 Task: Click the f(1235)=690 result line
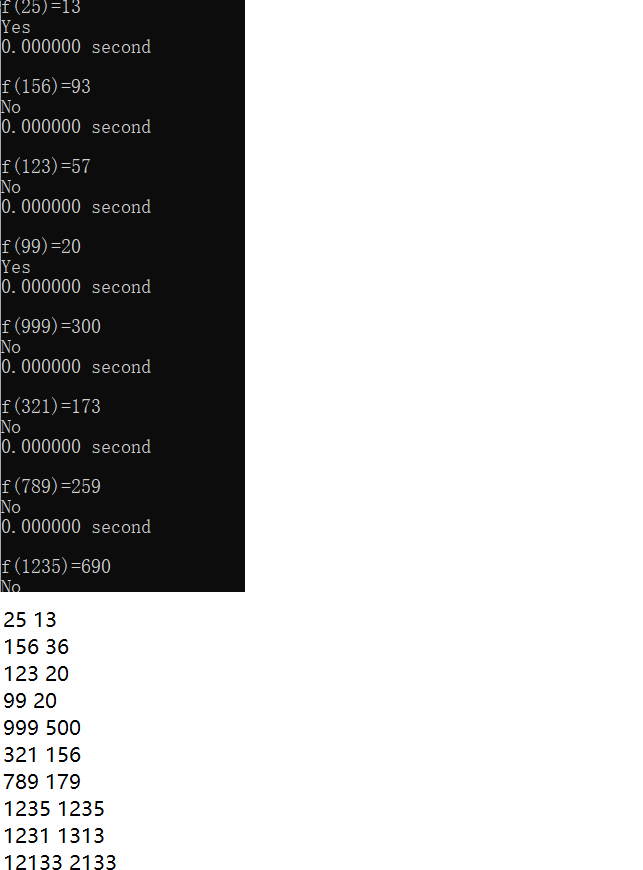[56, 566]
